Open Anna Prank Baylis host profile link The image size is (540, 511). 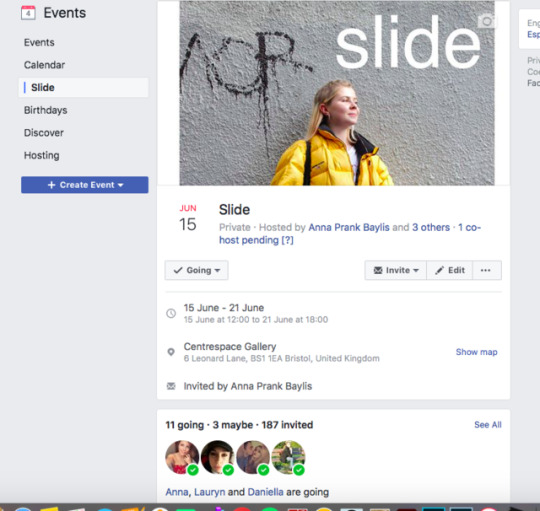pos(349,227)
